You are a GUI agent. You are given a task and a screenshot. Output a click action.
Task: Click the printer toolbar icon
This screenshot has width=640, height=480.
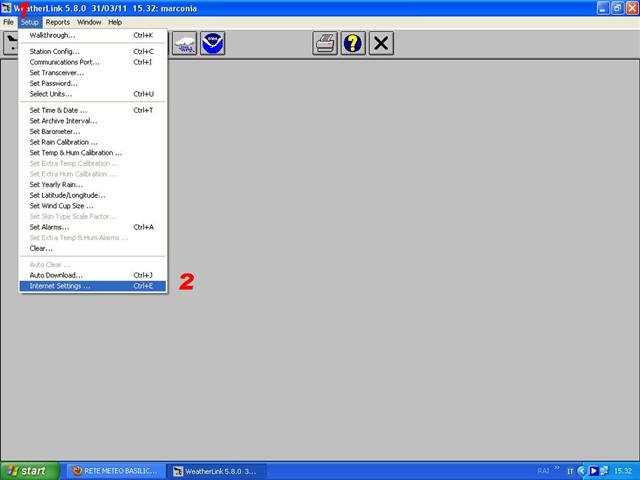(x=325, y=43)
